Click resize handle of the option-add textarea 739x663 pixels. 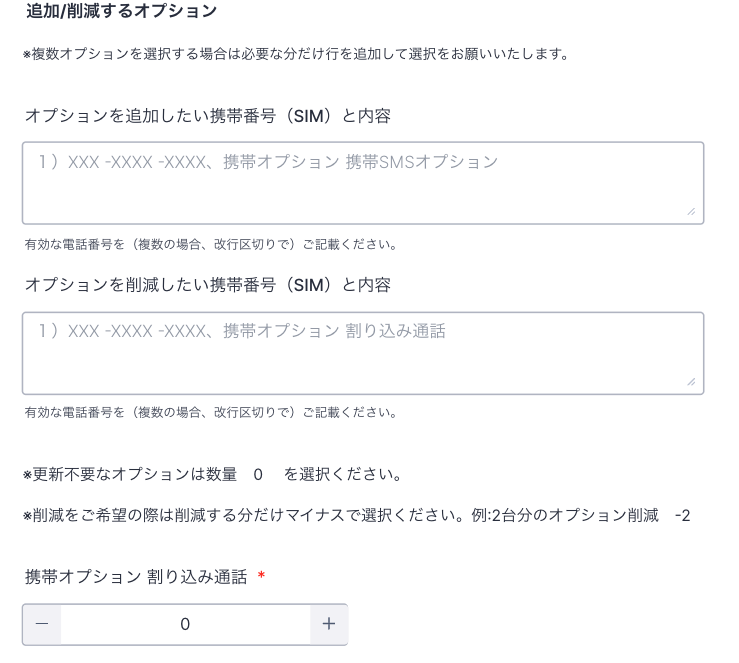point(691,211)
